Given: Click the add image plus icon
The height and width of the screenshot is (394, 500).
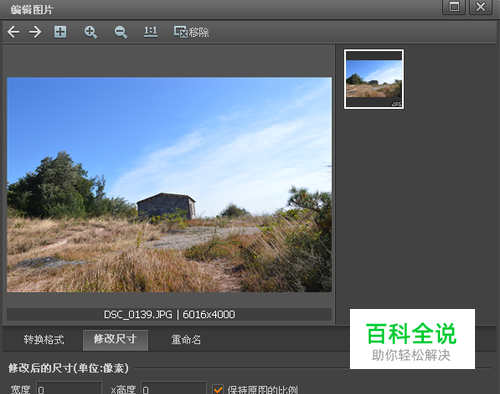Looking at the screenshot, I should click(x=60, y=32).
